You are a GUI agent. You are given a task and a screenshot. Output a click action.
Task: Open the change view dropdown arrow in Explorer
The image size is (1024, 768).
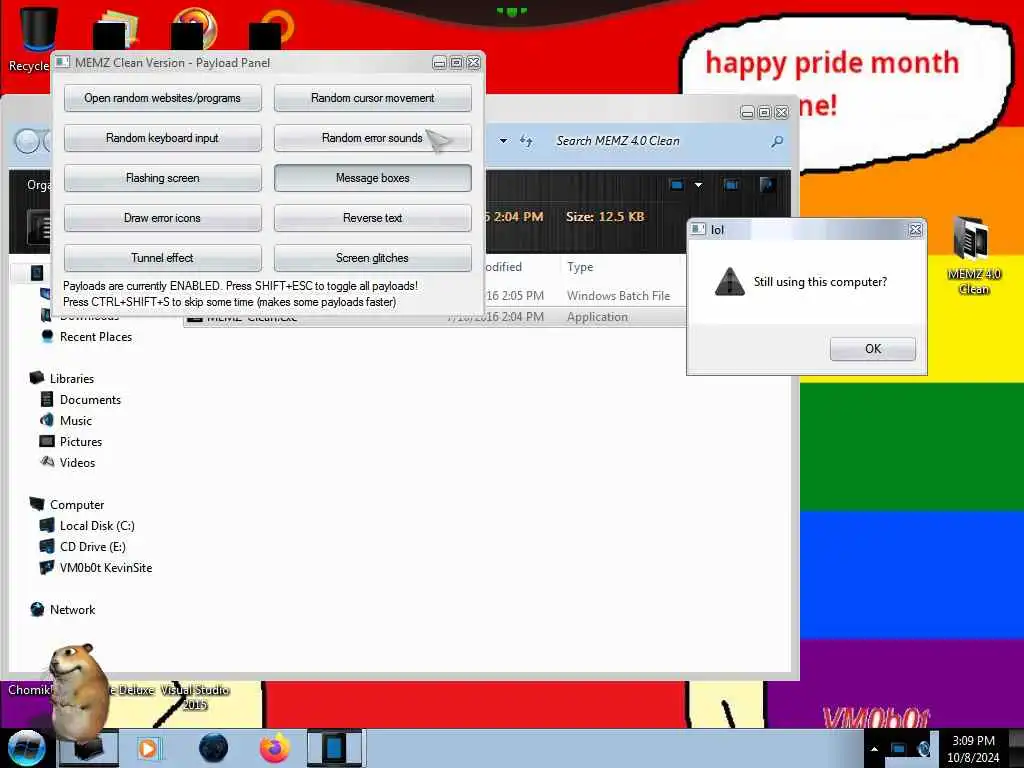tap(698, 185)
